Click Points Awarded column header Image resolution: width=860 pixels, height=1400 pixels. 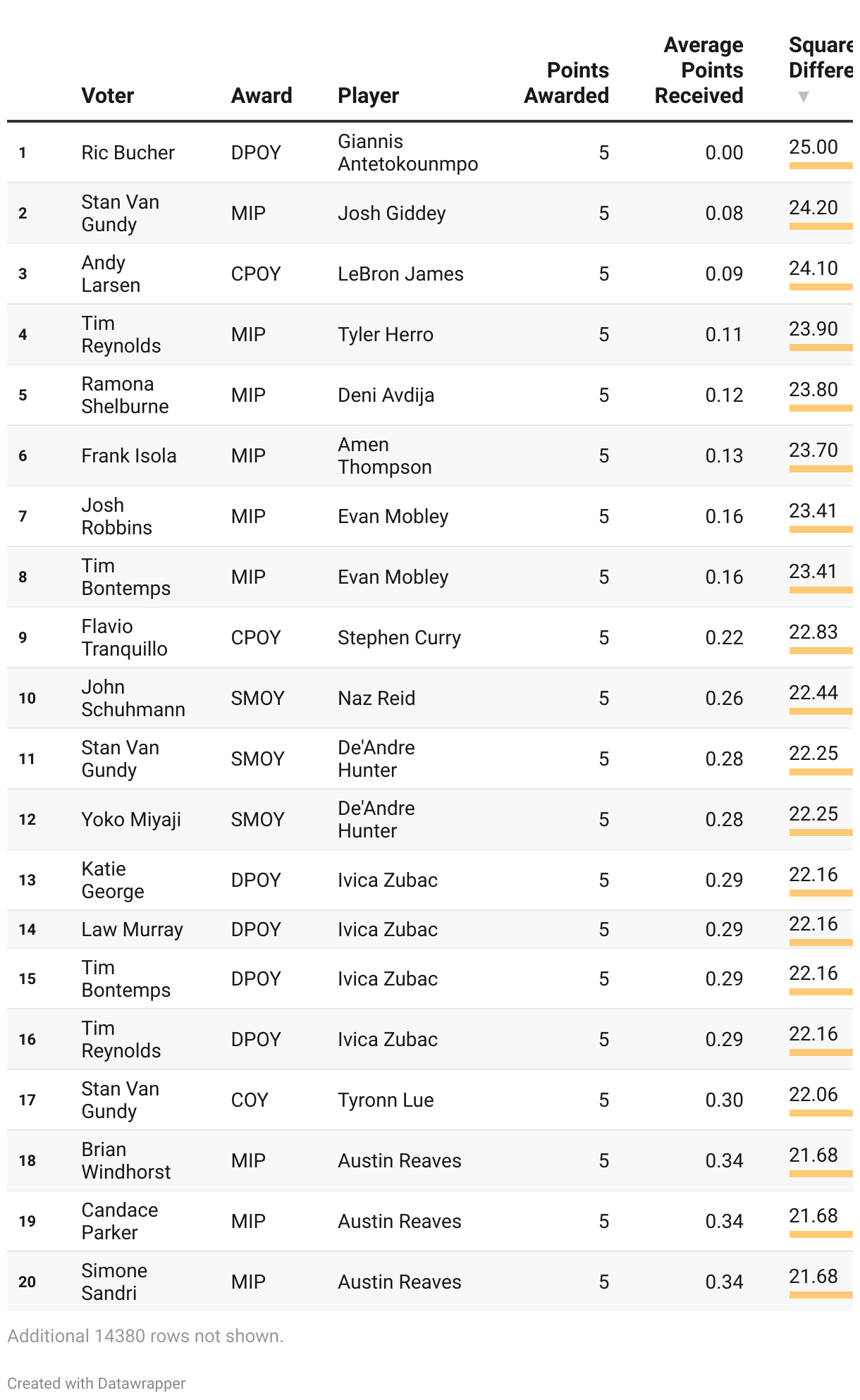[x=566, y=82]
